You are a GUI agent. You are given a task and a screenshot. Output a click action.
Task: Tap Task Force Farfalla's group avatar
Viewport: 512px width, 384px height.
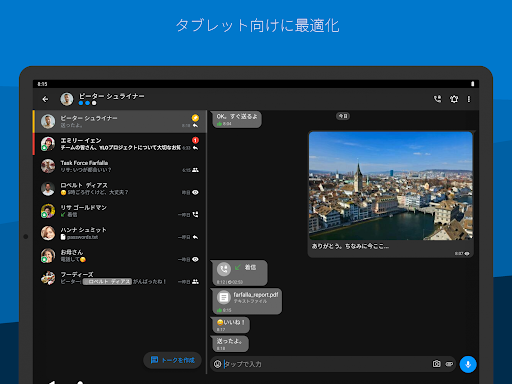pos(48,166)
